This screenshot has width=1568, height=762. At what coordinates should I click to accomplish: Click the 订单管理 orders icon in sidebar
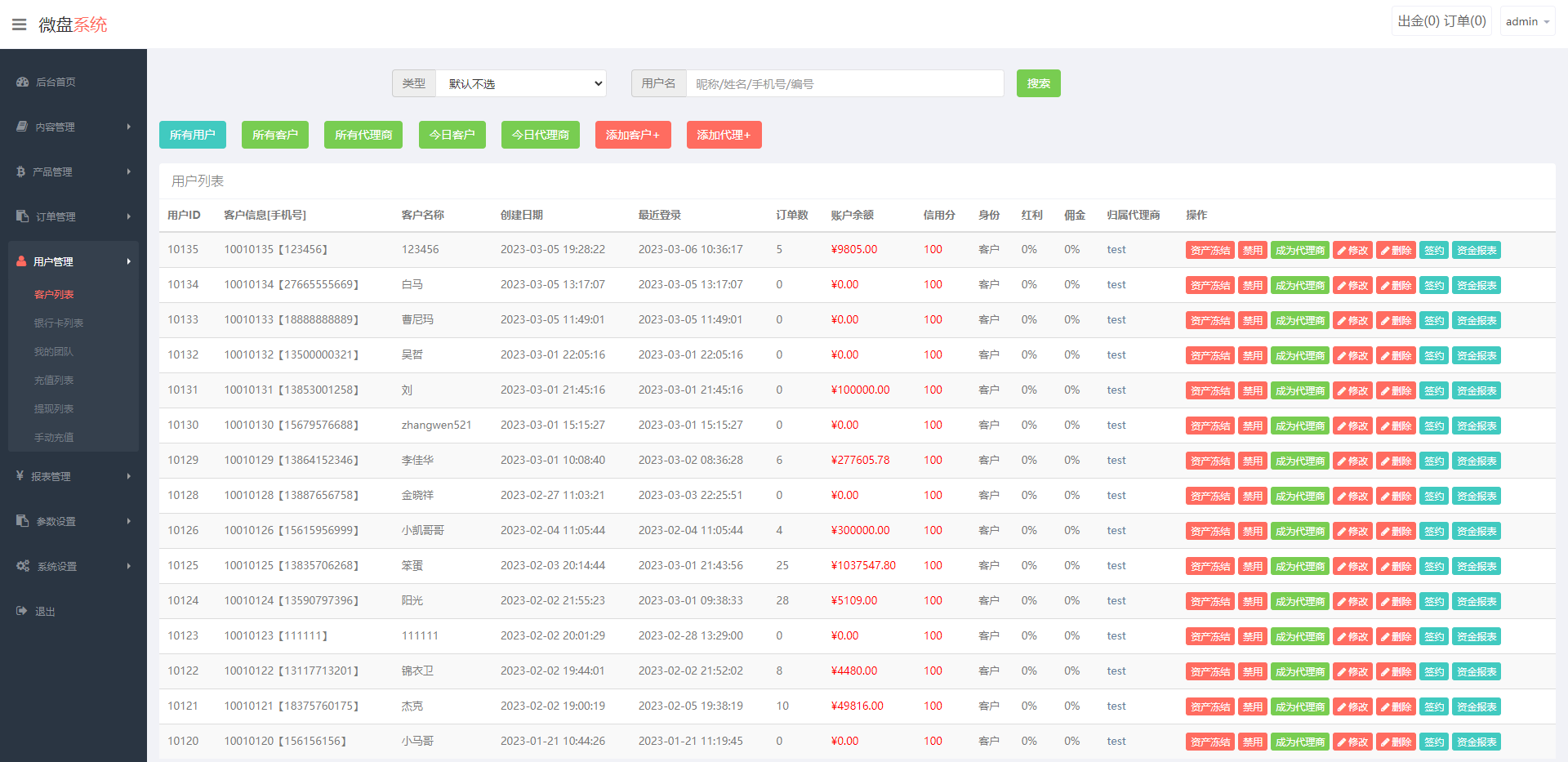click(21, 216)
